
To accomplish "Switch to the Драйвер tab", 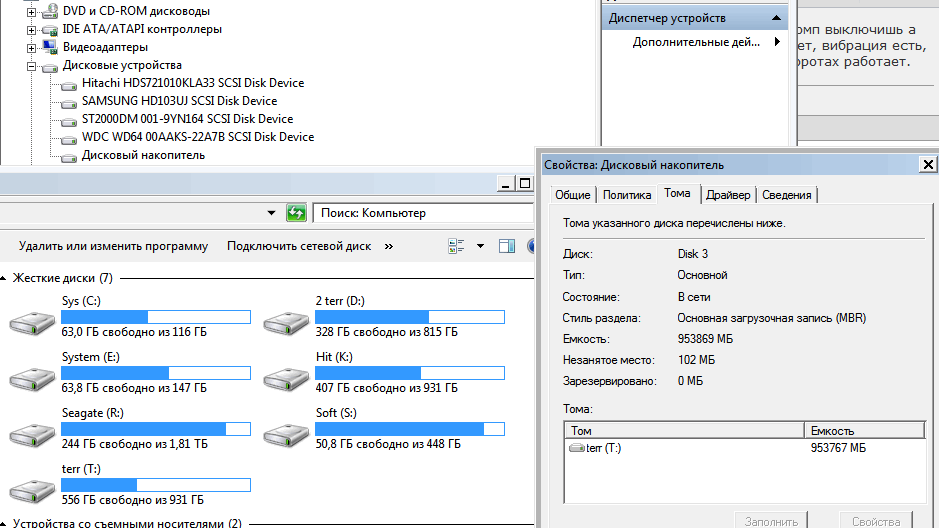I will (x=728, y=195).
